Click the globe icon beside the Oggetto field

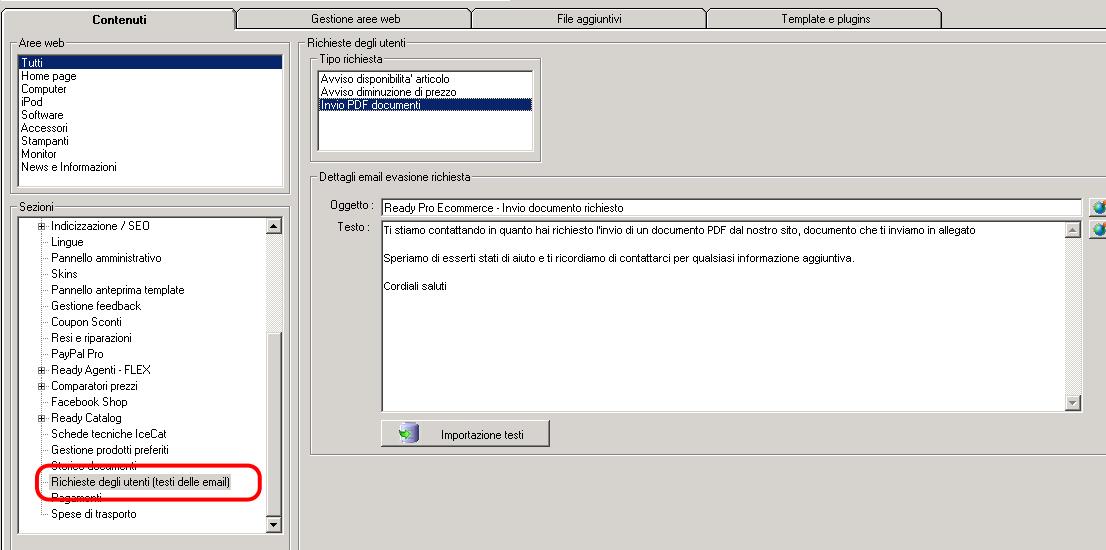point(1098,207)
